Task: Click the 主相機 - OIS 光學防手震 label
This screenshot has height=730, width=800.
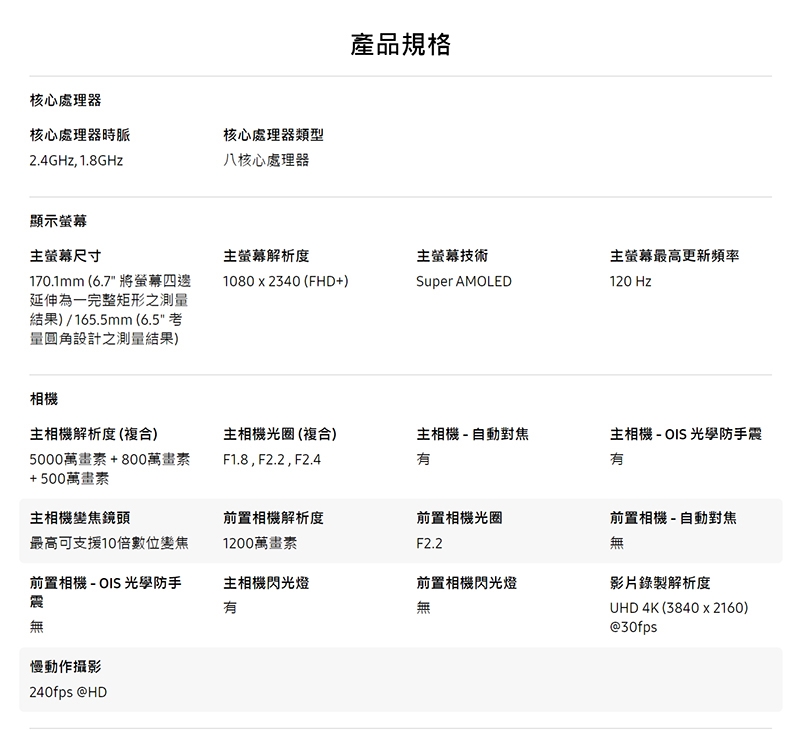Action: tap(686, 434)
